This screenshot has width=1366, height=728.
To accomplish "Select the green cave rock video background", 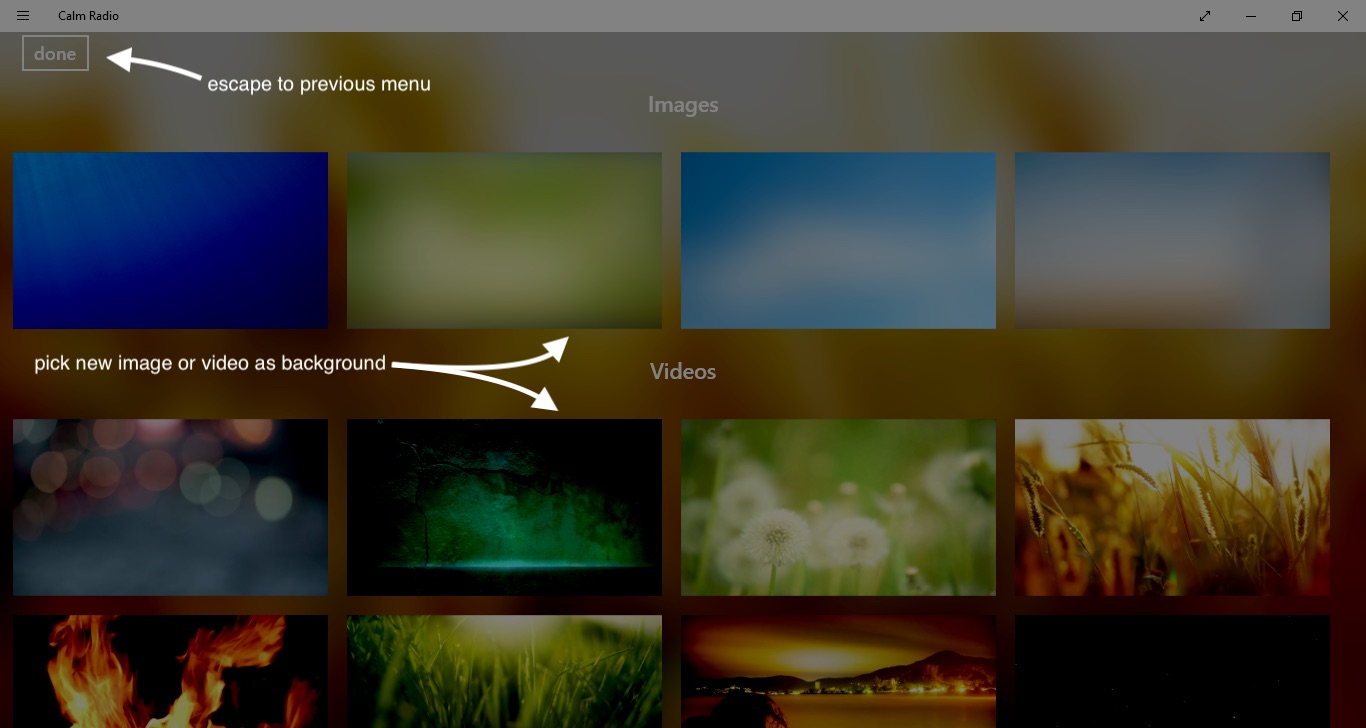I will (x=504, y=507).
